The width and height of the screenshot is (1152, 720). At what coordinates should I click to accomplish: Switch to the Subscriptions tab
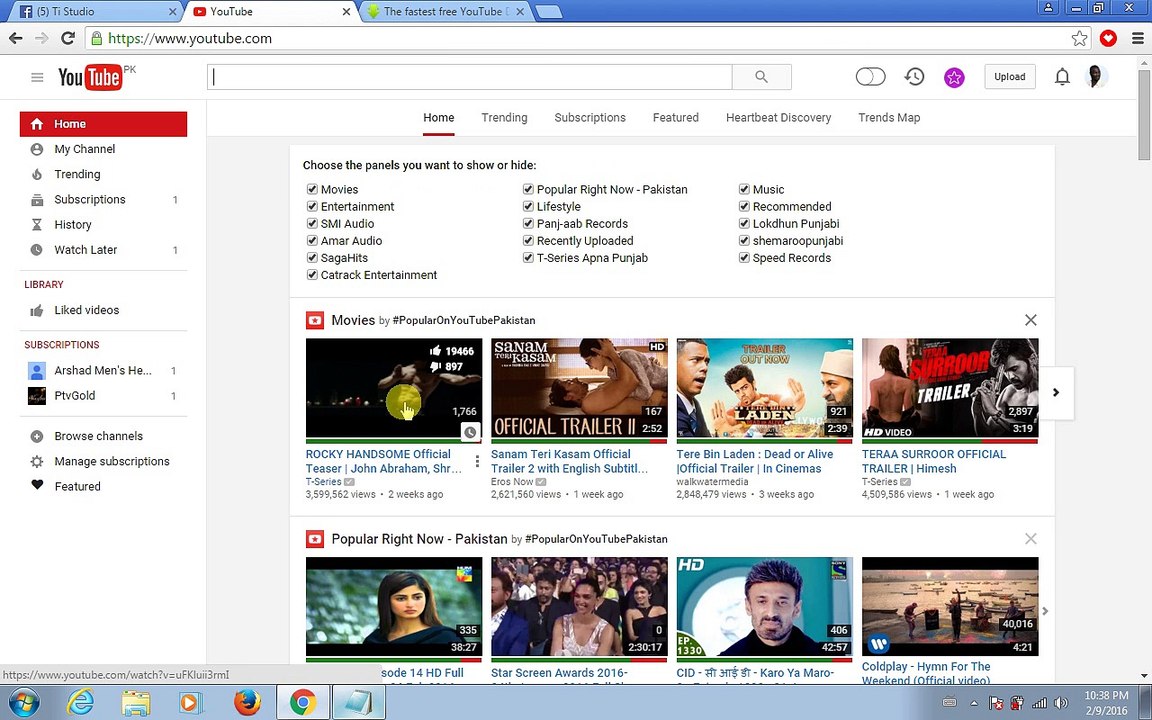(x=590, y=118)
